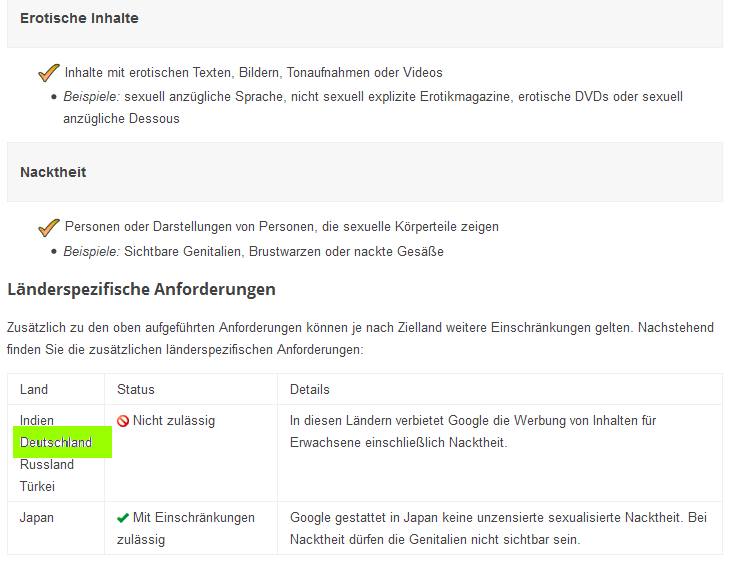Click the Details column header
The height and width of the screenshot is (567, 738).
(309, 390)
